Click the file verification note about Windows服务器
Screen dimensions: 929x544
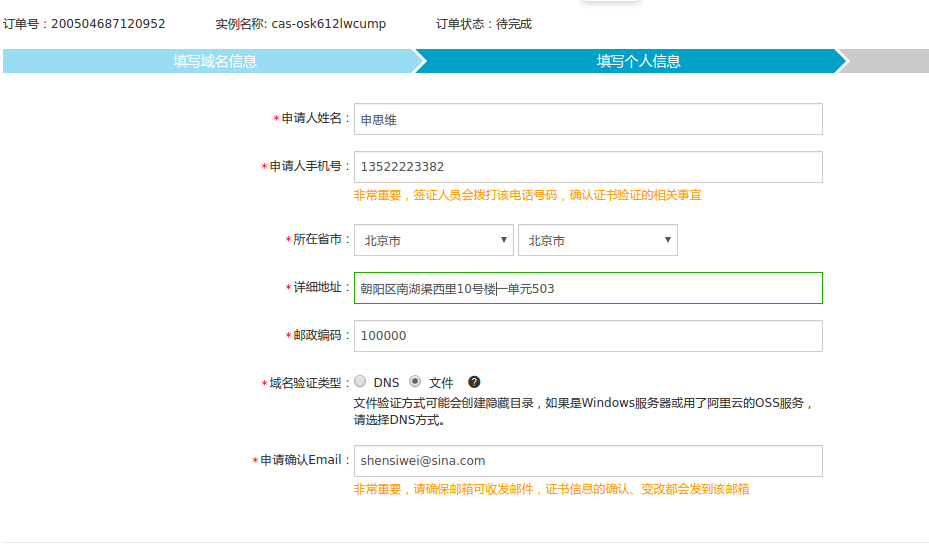pos(584,411)
